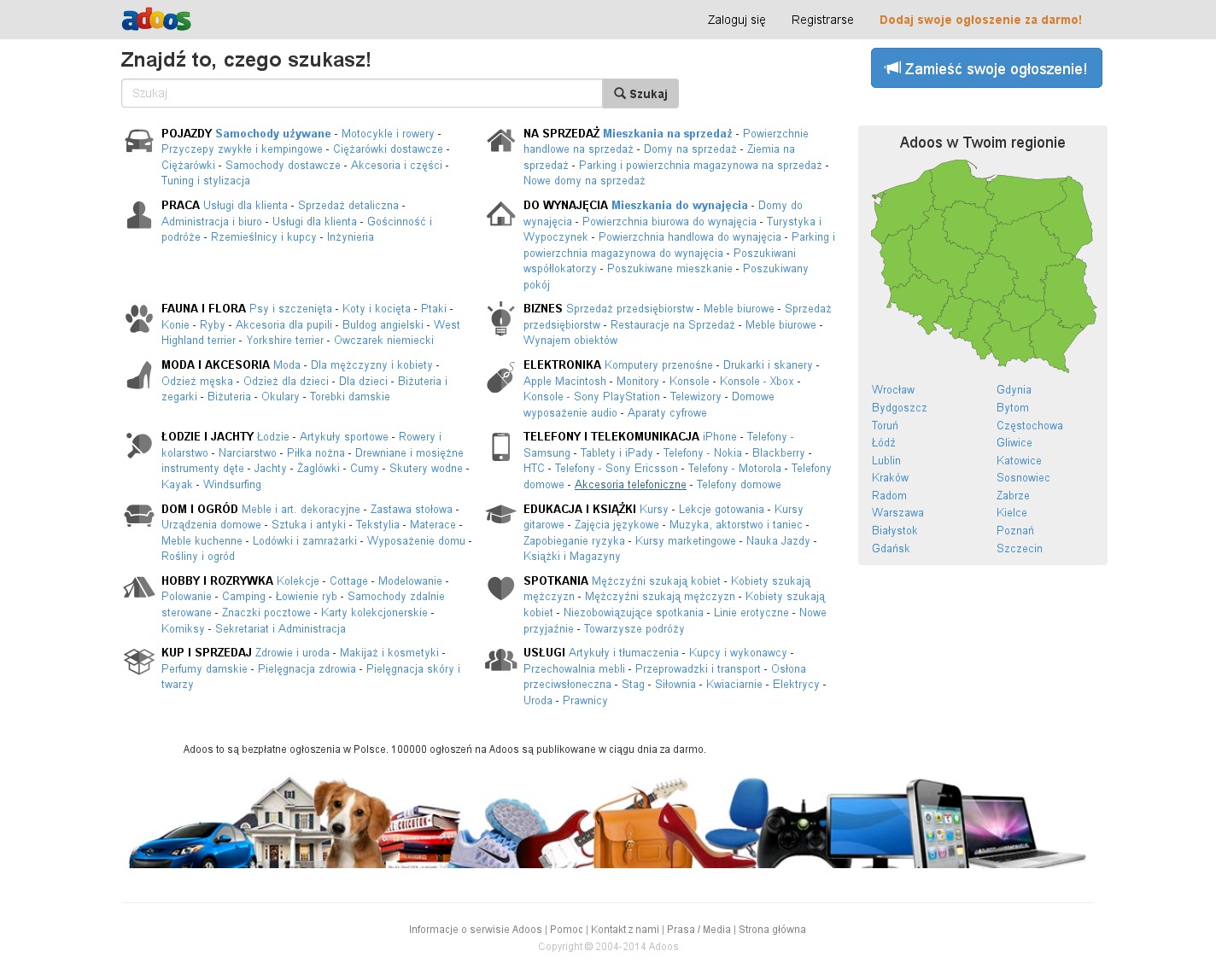This screenshot has height=980, width=1216.
Task: Click the paw icon beside Fauna i Flora
Action: tap(138, 318)
